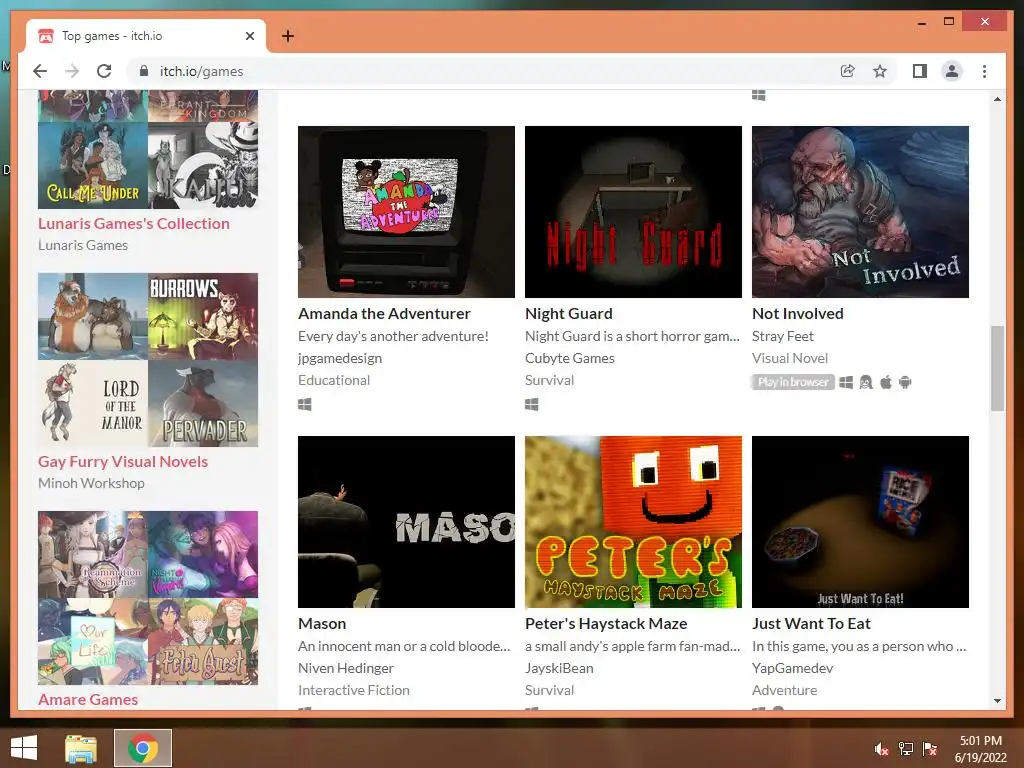Click the Chrome taskbar icon

(143, 748)
